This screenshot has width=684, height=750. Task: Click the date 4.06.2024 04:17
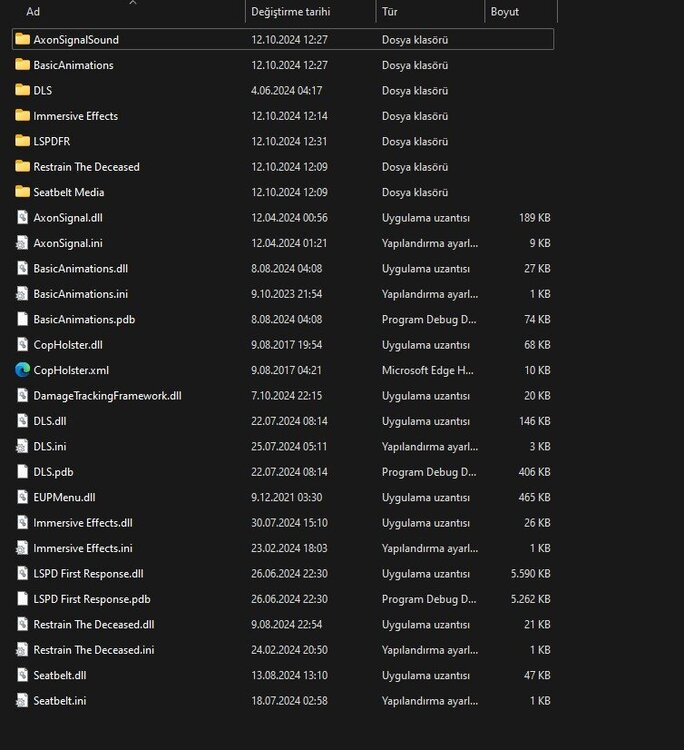(x=287, y=90)
